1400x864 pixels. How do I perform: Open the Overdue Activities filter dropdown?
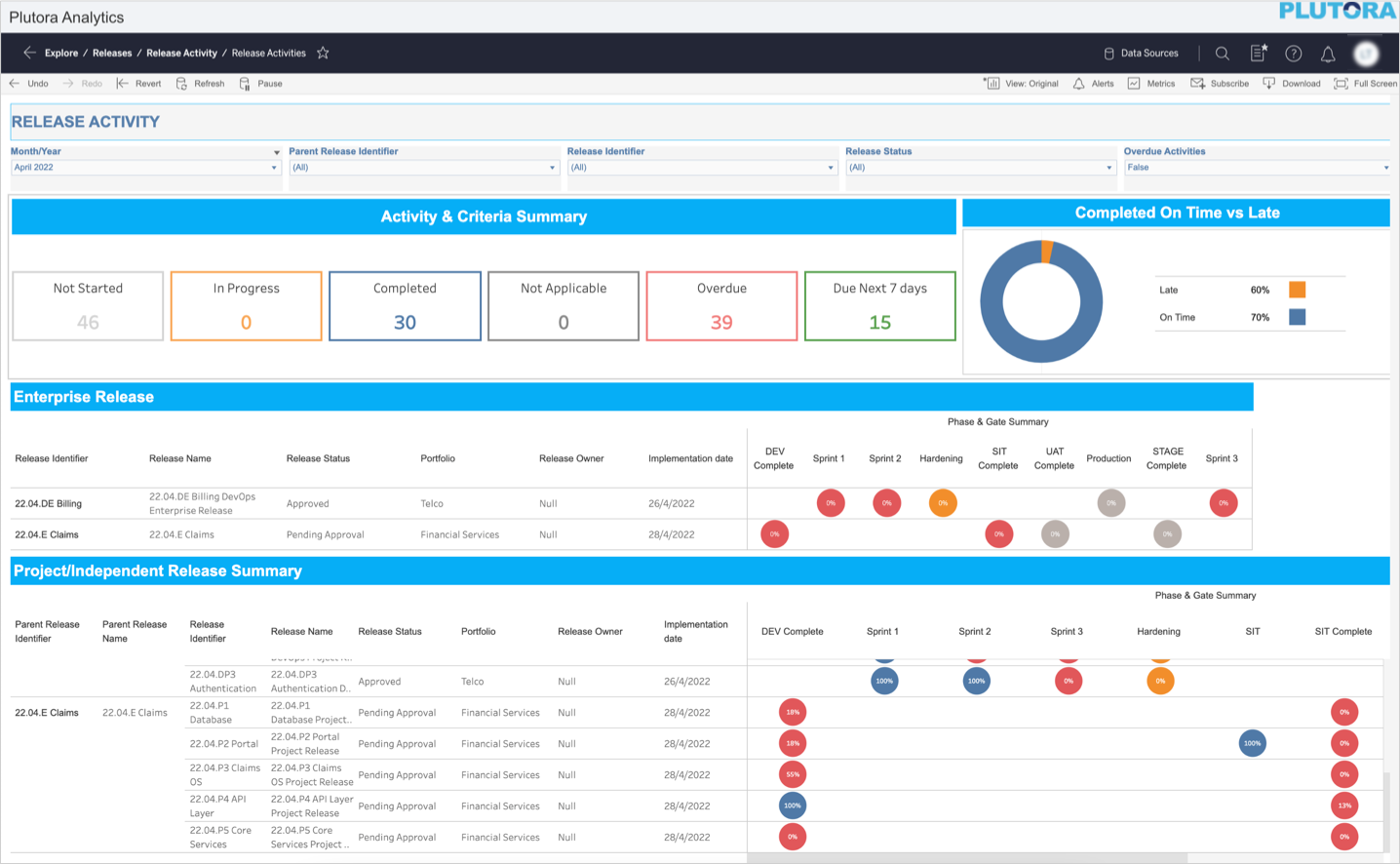(x=1257, y=168)
